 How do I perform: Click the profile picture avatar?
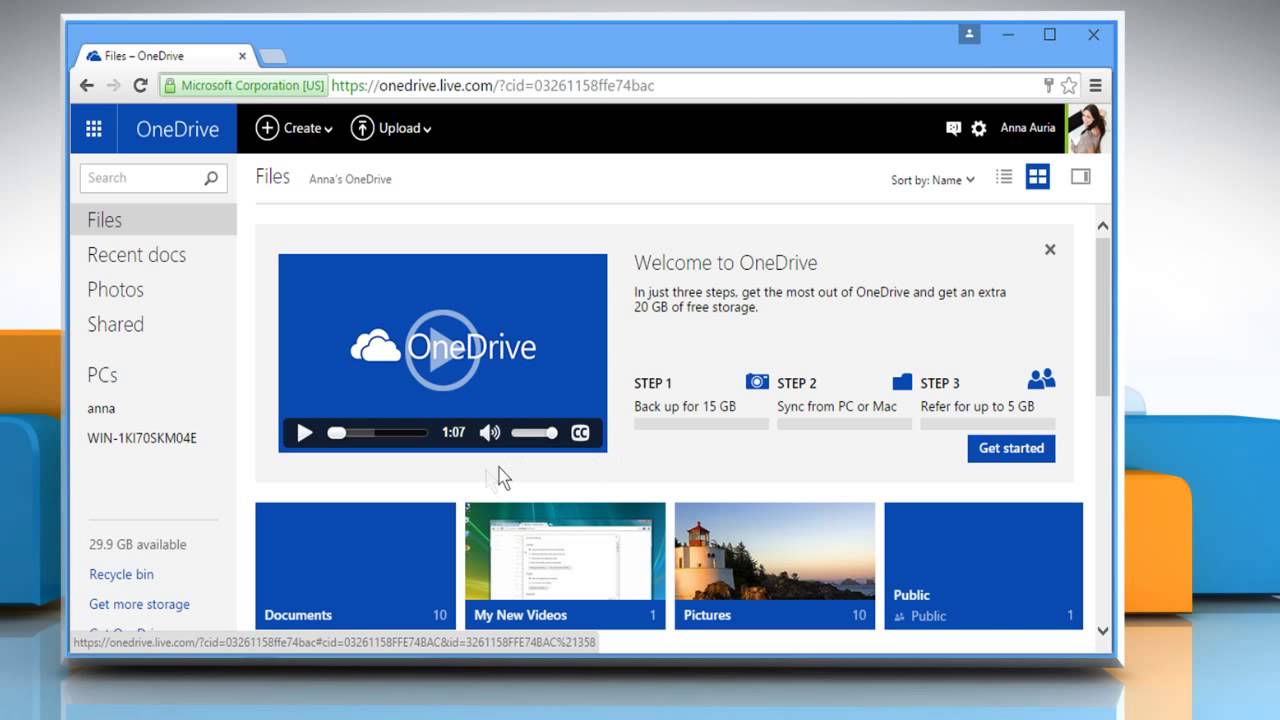click(1087, 128)
